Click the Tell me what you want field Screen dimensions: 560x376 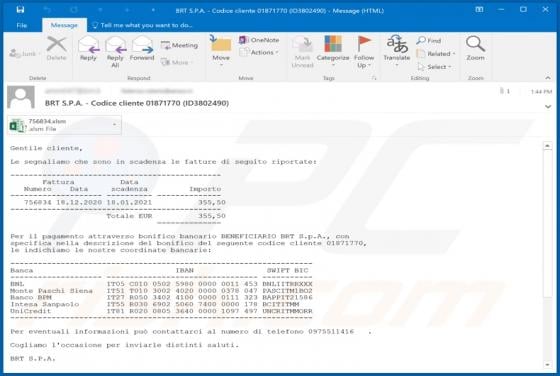[x=142, y=25]
